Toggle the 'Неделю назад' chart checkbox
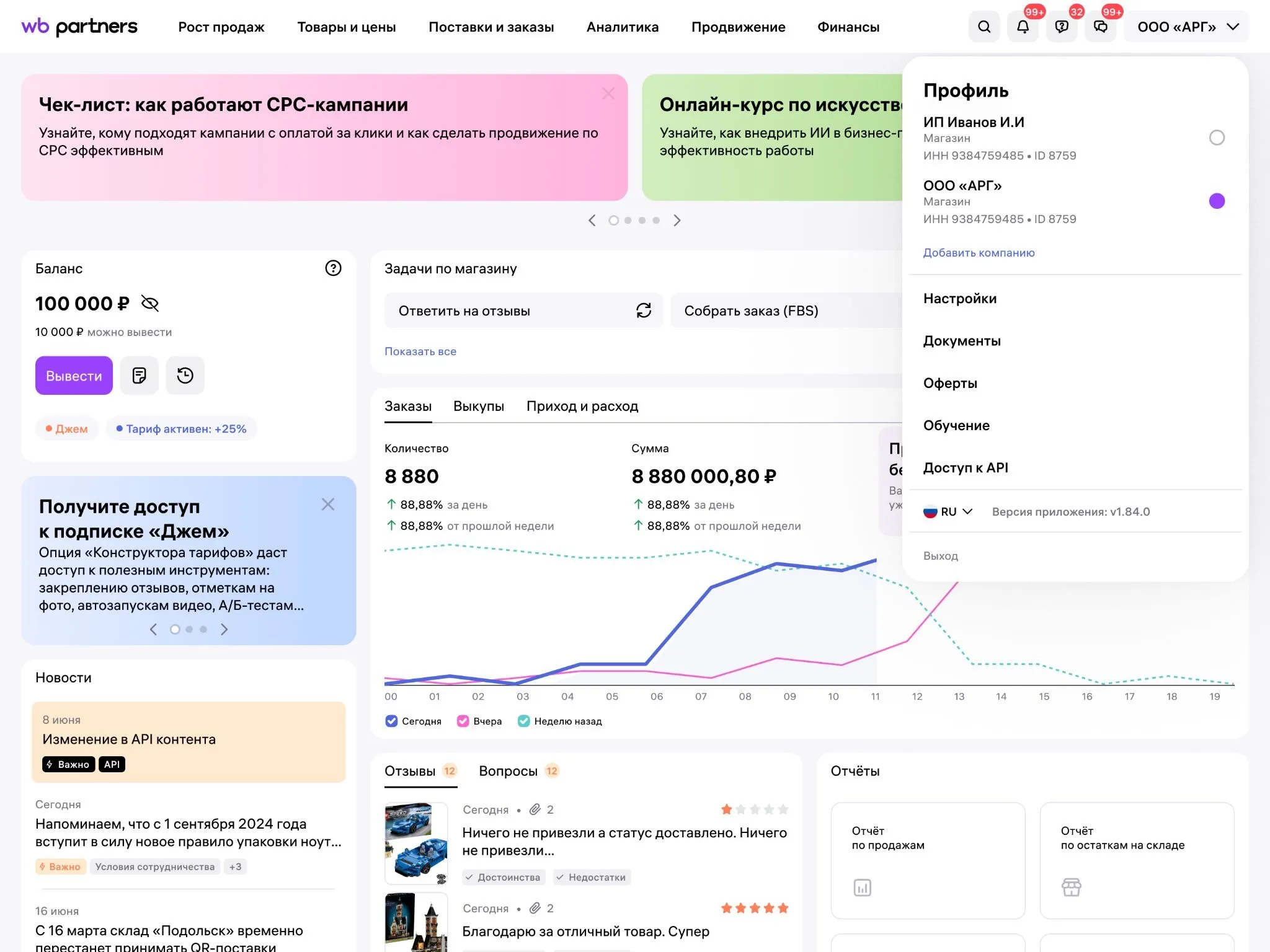 point(524,721)
